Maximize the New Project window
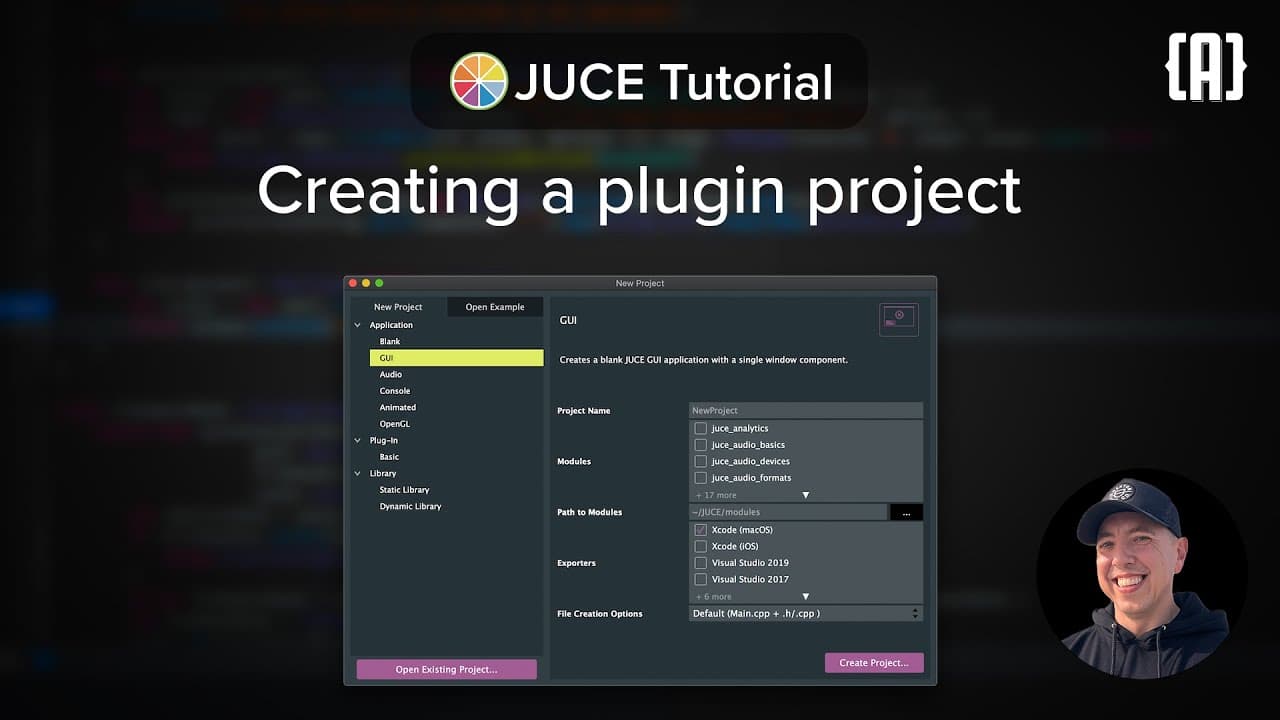Screen dimensions: 1280x720 [x=379, y=283]
